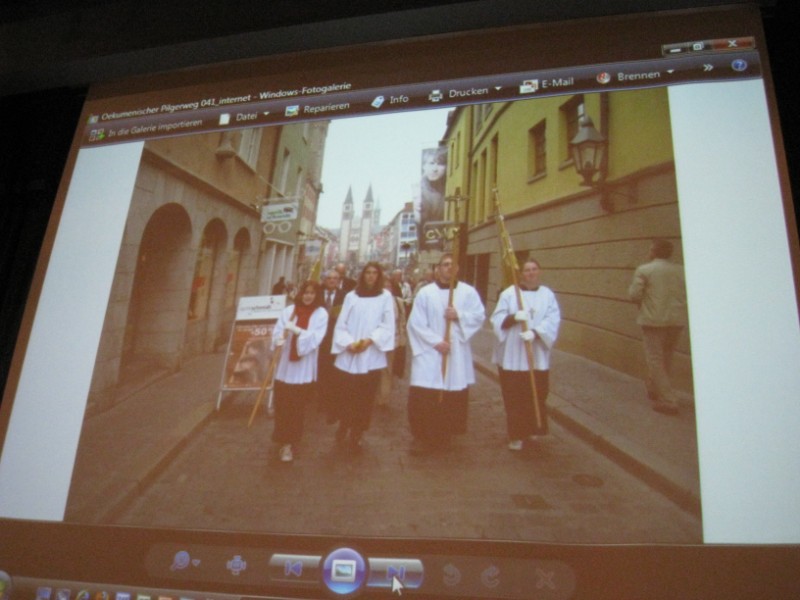Open the Reparieren editing panel
The width and height of the screenshot is (800, 600).
318,108
